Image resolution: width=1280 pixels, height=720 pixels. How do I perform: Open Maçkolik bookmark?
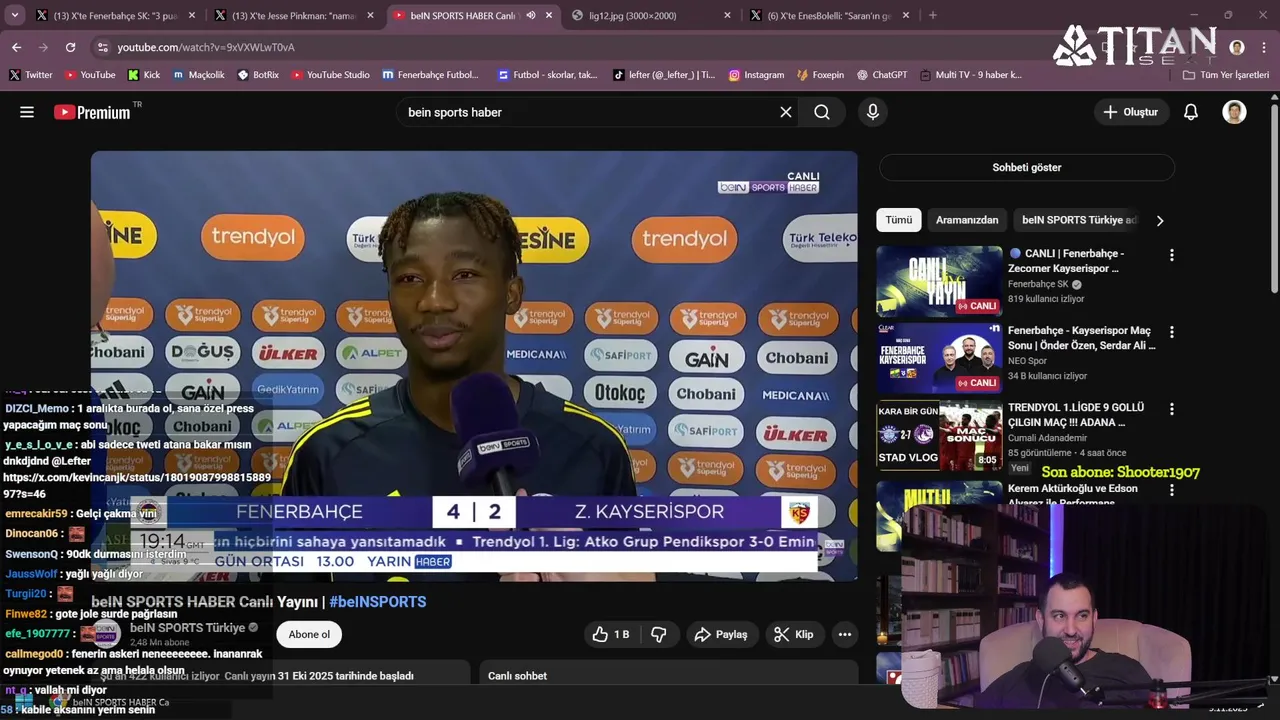pos(198,74)
